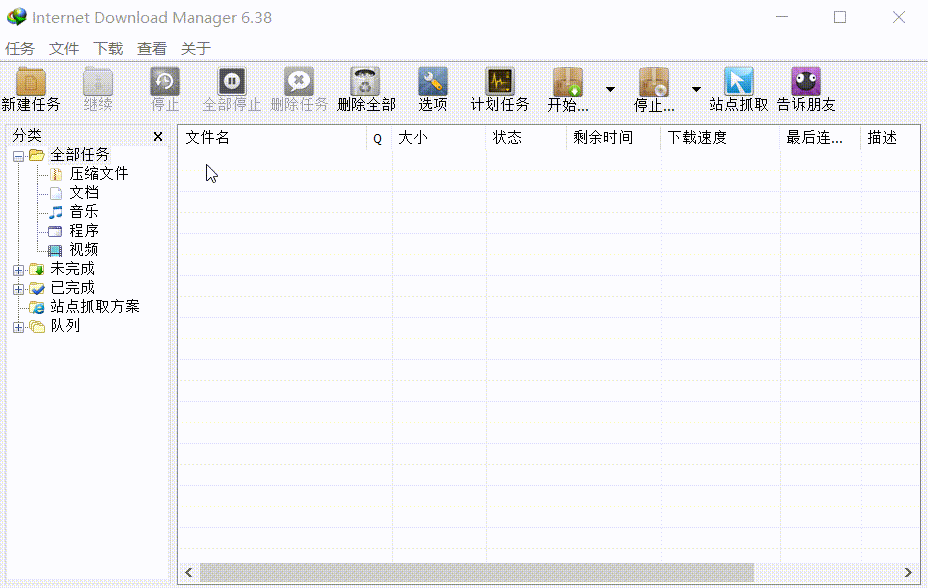Select 队列 folder
Viewport: 928px width, 588px height.
coord(65,325)
